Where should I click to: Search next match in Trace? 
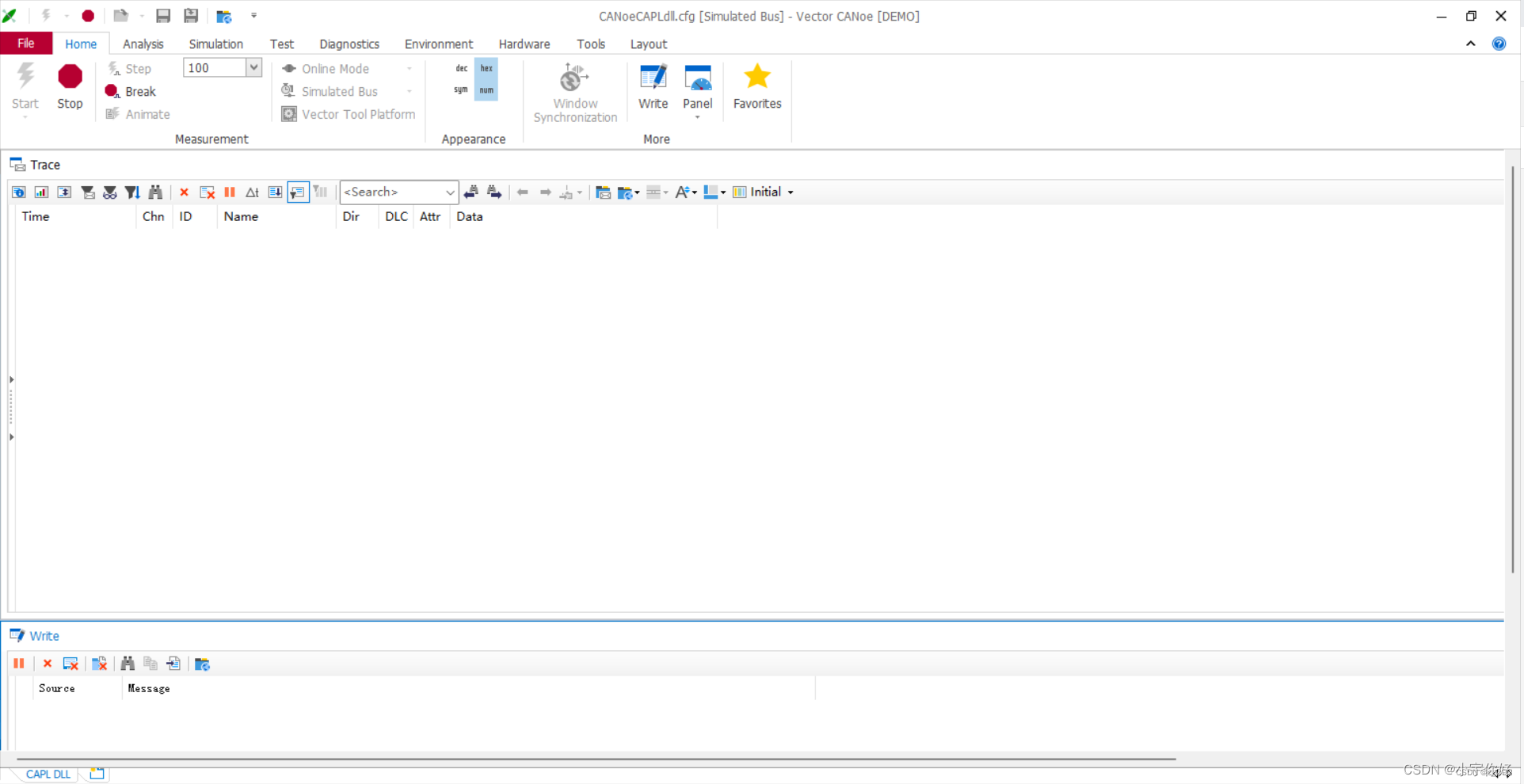click(494, 192)
